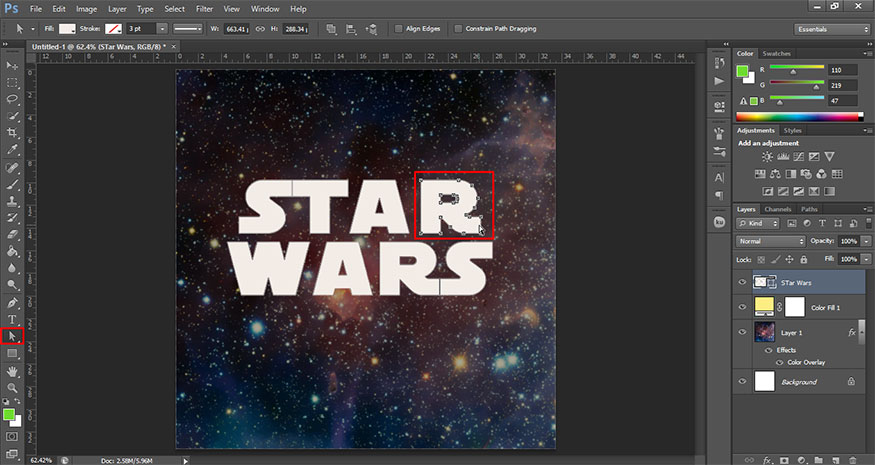The height and width of the screenshot is (465, 875).
Task: Select the Eyedropper tool
Action: tap(12, 150)
